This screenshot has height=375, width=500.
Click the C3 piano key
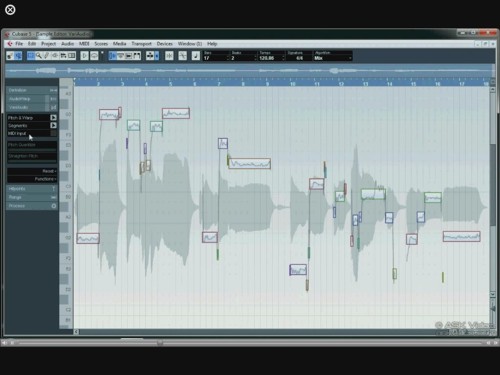click(66, 187)
